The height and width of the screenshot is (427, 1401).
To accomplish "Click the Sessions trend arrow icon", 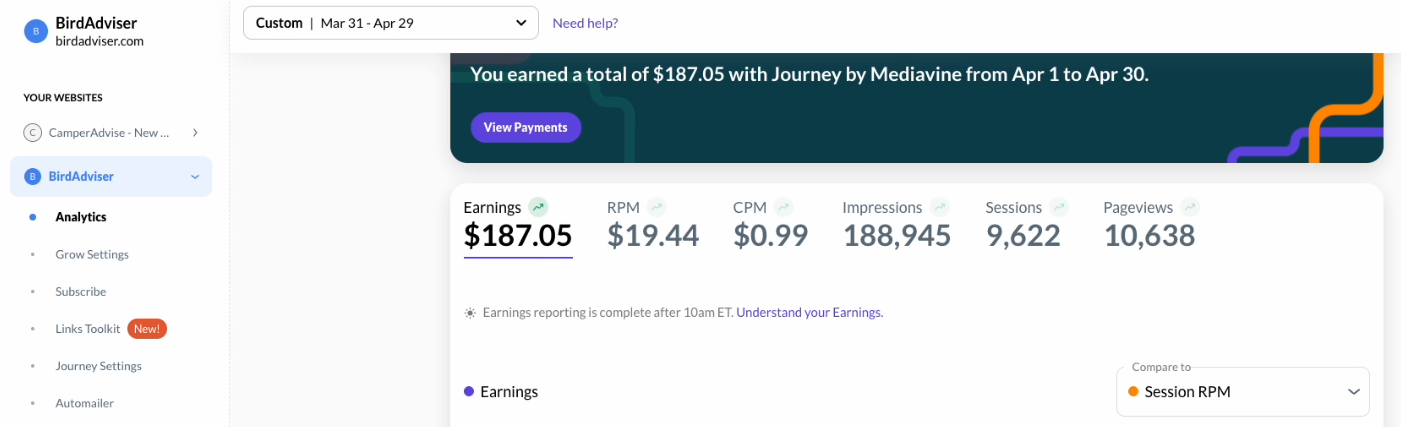I will [x=1059, y=208].
